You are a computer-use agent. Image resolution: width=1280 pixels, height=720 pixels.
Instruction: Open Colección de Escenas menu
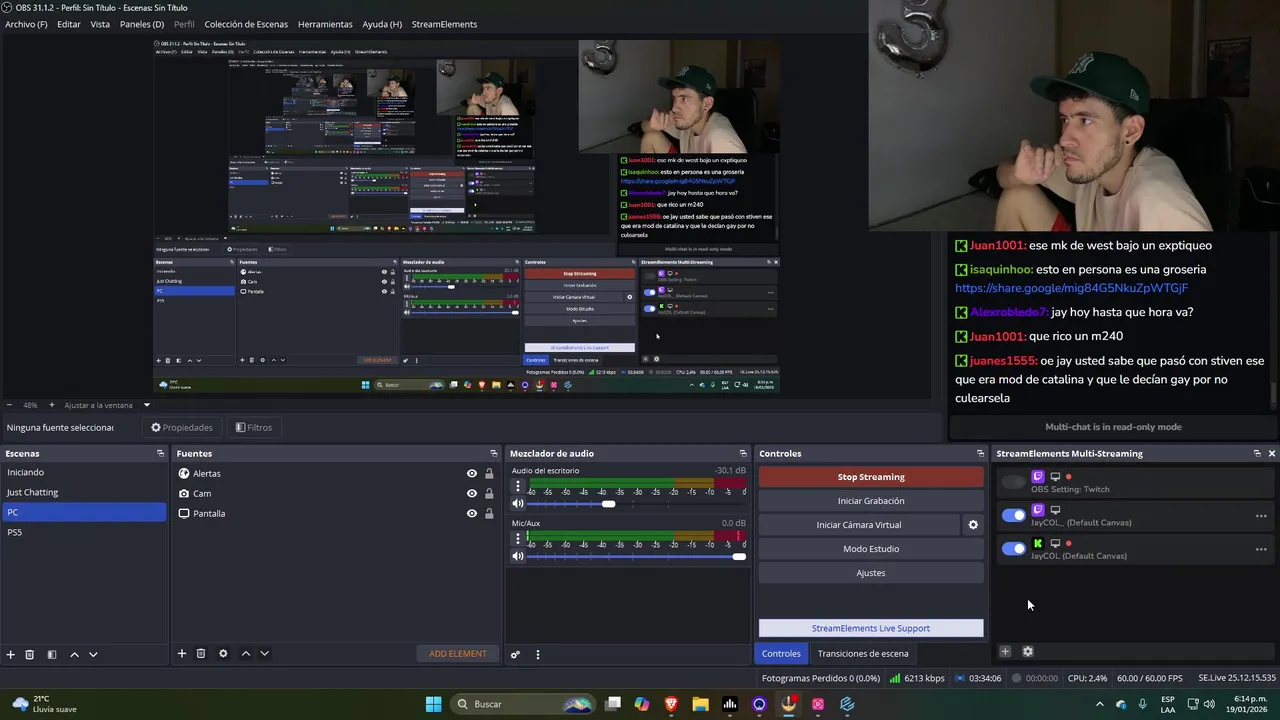[246, 24]
